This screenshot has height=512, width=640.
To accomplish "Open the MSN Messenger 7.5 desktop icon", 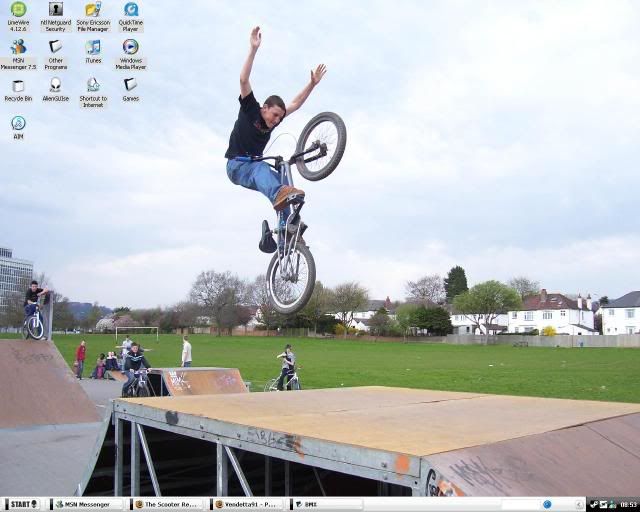I will [x=18, y=54].
